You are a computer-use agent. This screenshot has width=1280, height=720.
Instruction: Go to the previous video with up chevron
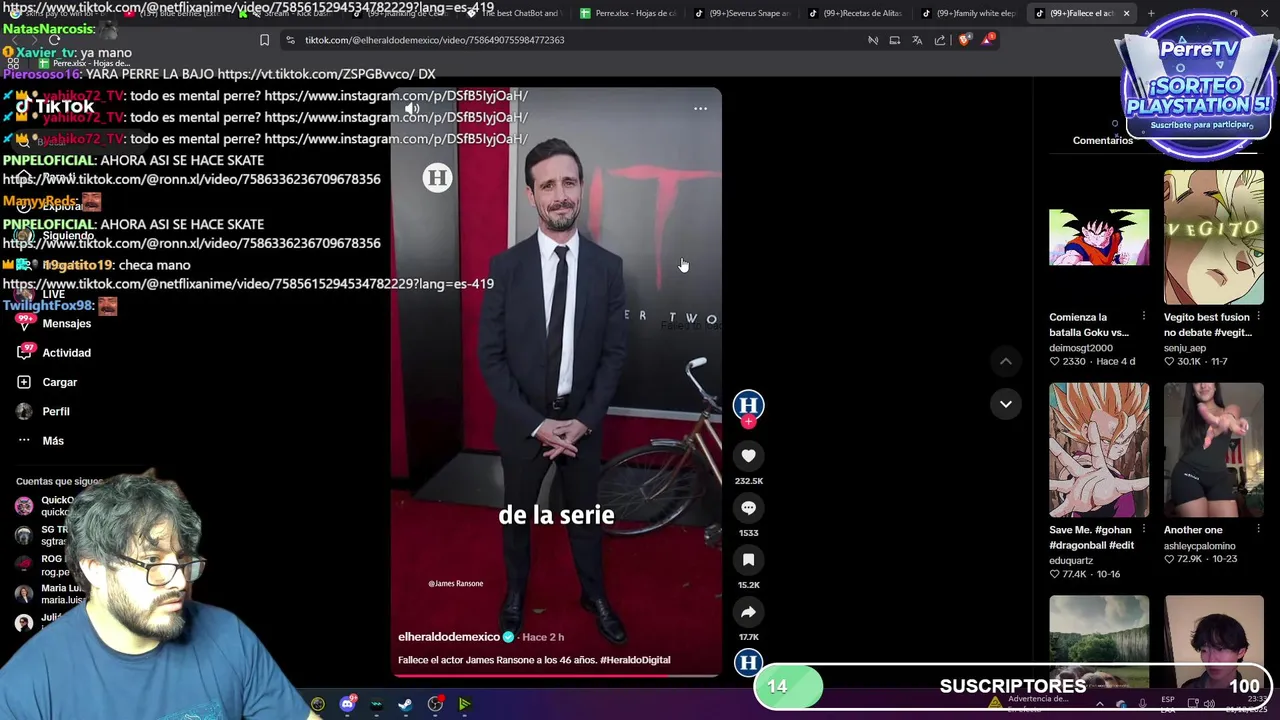point(1006,361)
